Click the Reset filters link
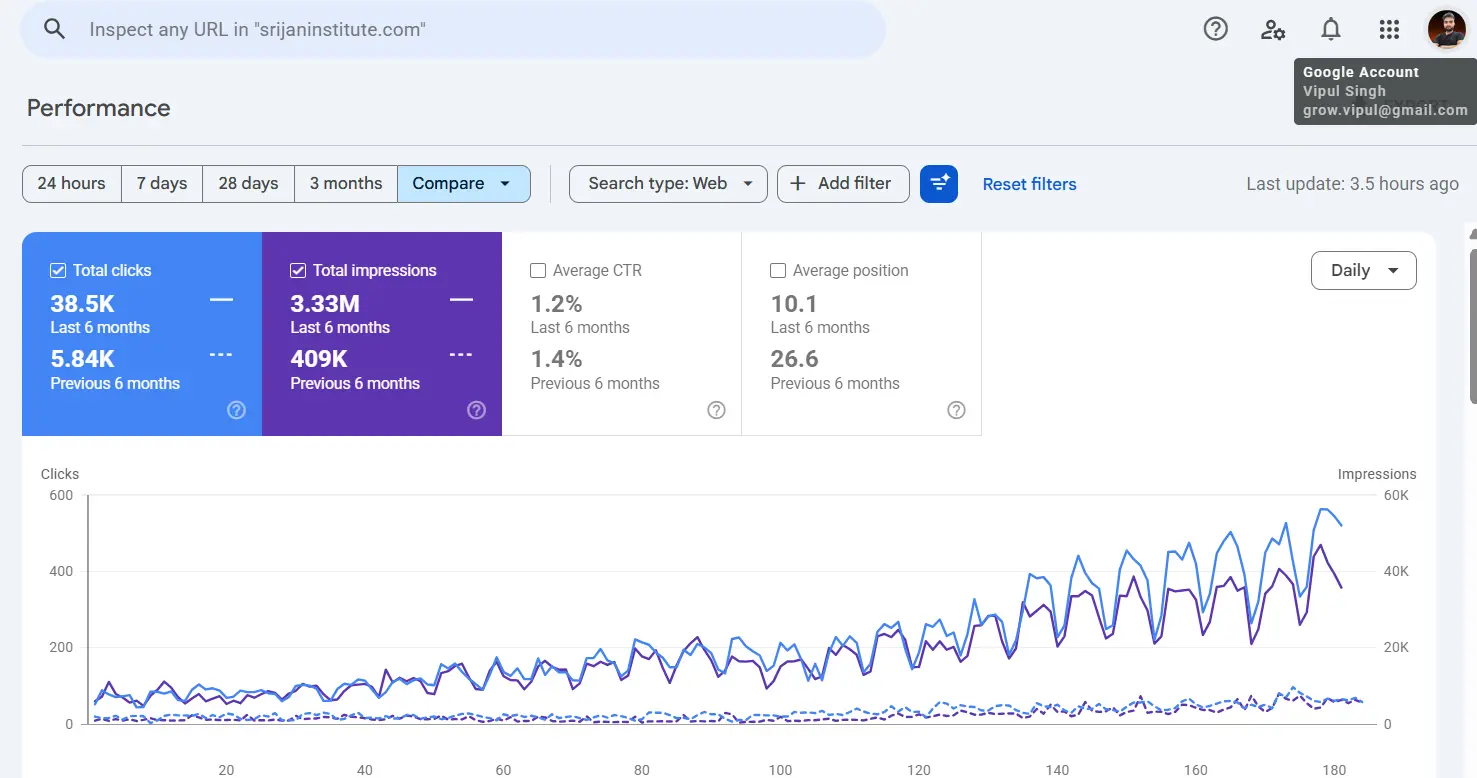The height and width of the screenshot is (778, 1477). click(1030, 184)
